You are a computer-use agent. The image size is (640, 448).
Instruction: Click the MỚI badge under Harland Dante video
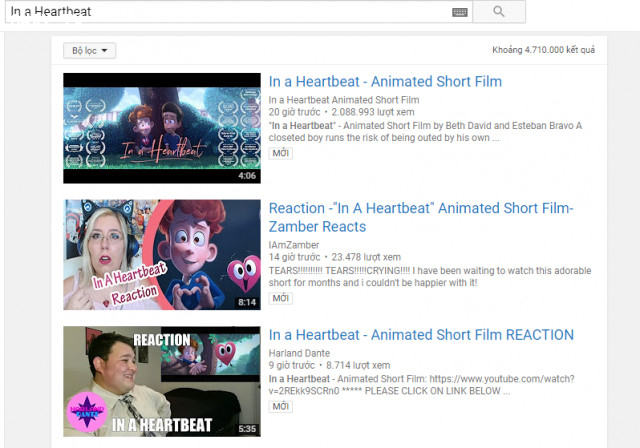tap(280, 406)
